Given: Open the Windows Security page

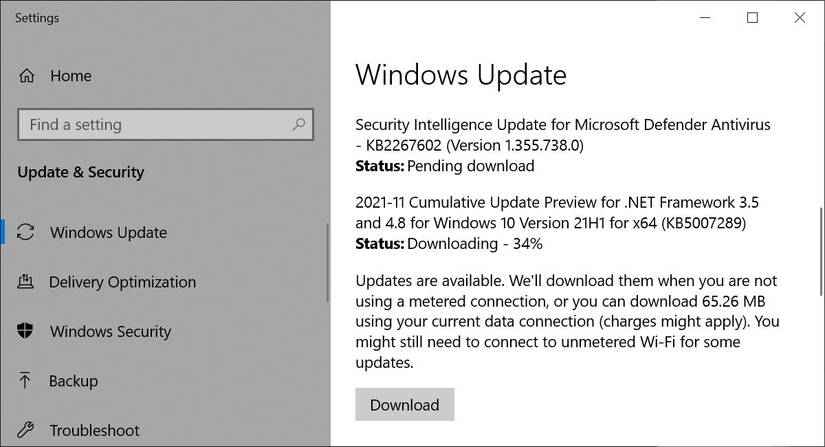Looking at the screenshot, I should click(110, 331).
